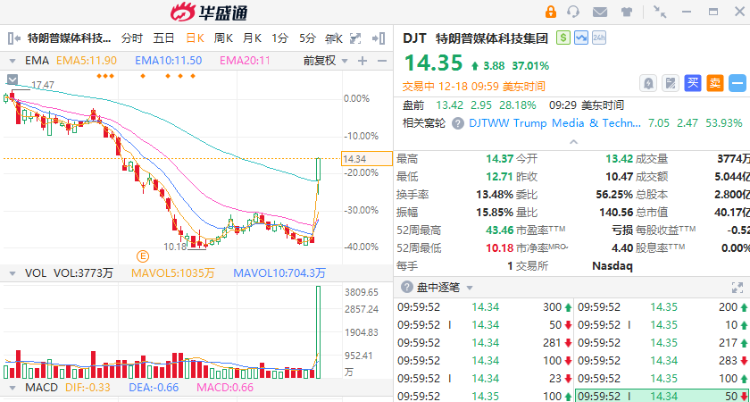This screenshot has height=402, width=750.
Task: Click the 24h trading badge
Action: pyautogui.click(x=599, y=38)
